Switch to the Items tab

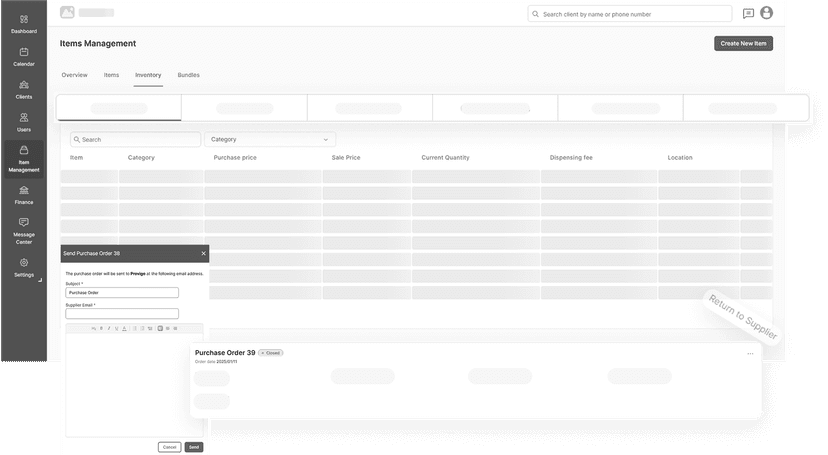point(111,75)
